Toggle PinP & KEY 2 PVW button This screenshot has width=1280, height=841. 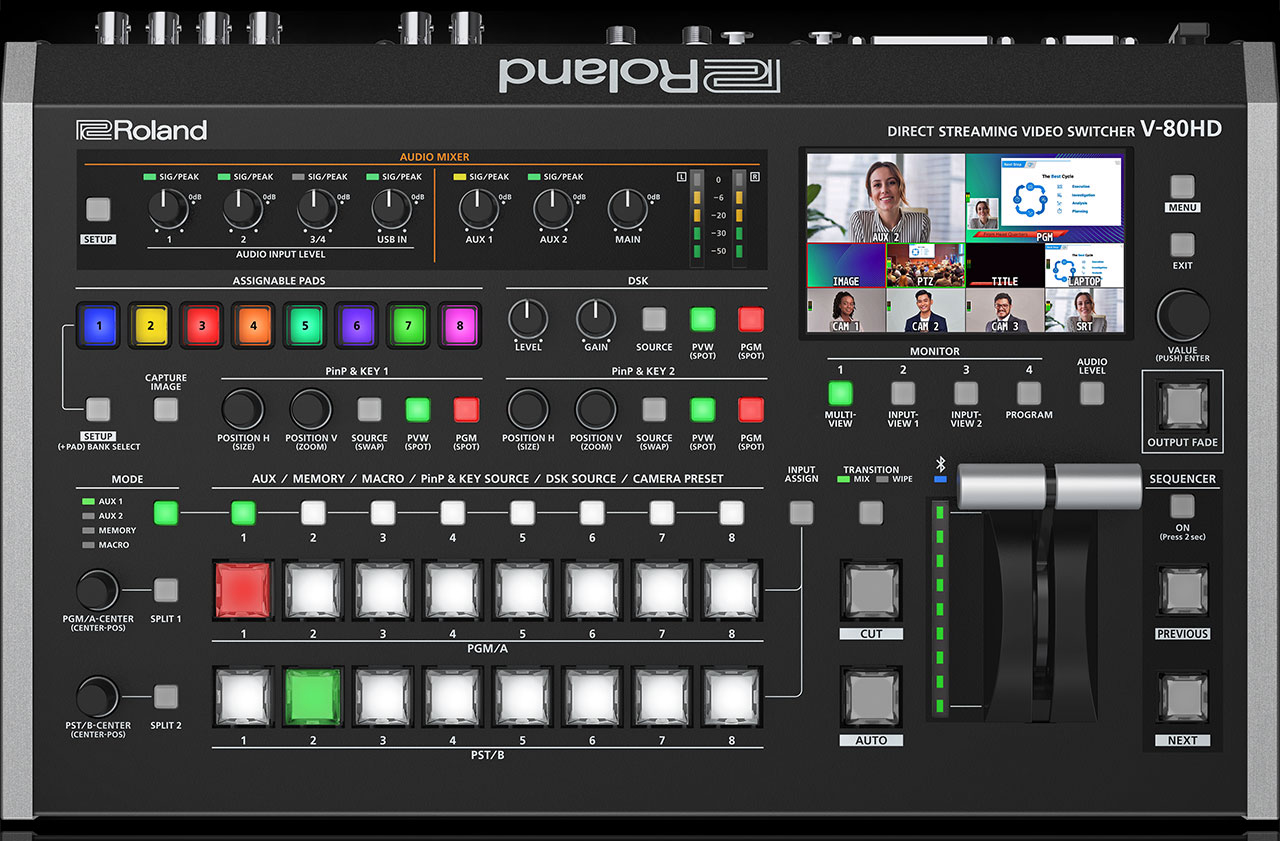[x=703, y=409]
